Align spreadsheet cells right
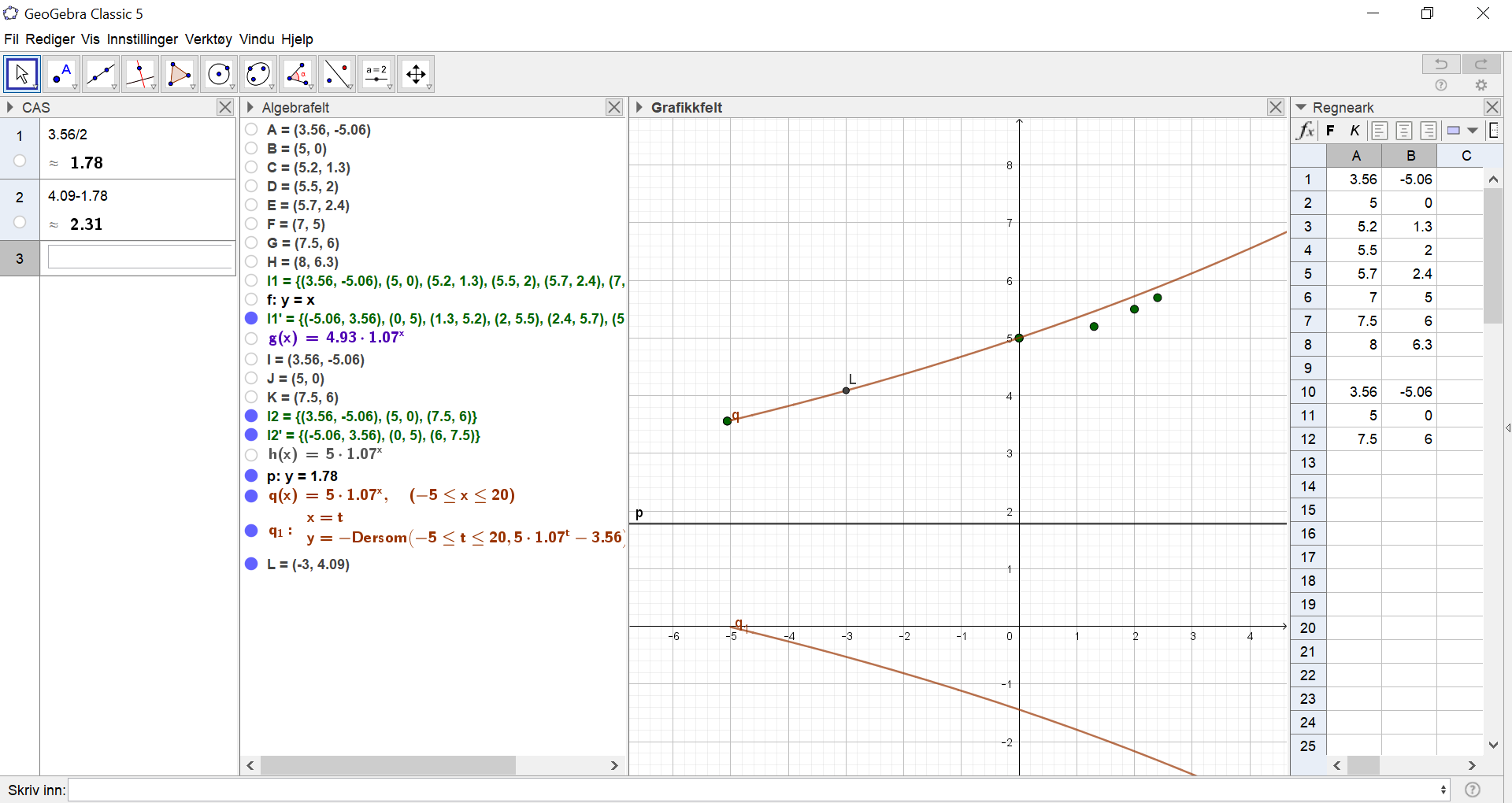1512x803 pixels. pyautogui.click(x=1429, y=131)
